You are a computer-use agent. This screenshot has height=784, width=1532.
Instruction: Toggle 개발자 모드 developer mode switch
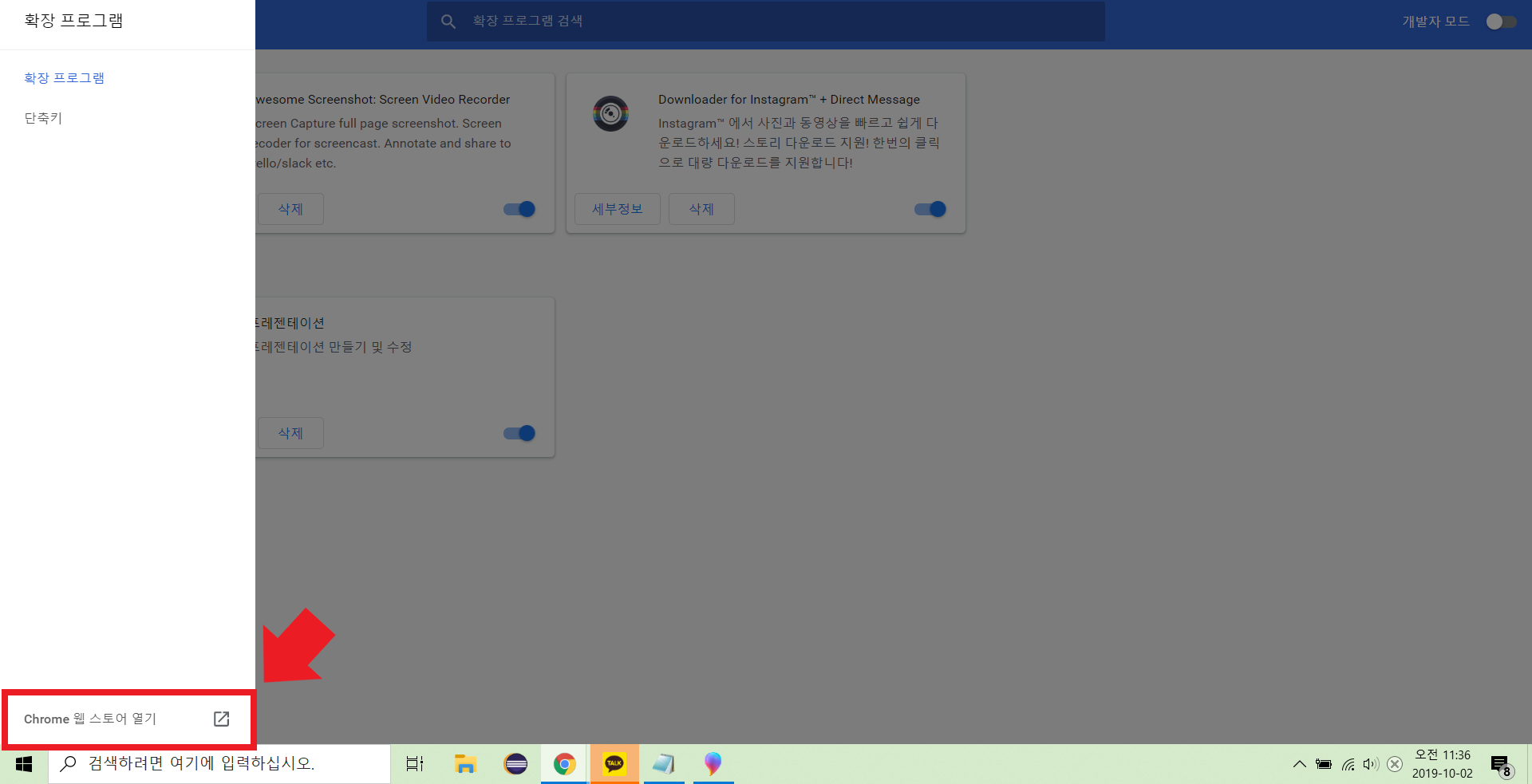click(1501, 22)
